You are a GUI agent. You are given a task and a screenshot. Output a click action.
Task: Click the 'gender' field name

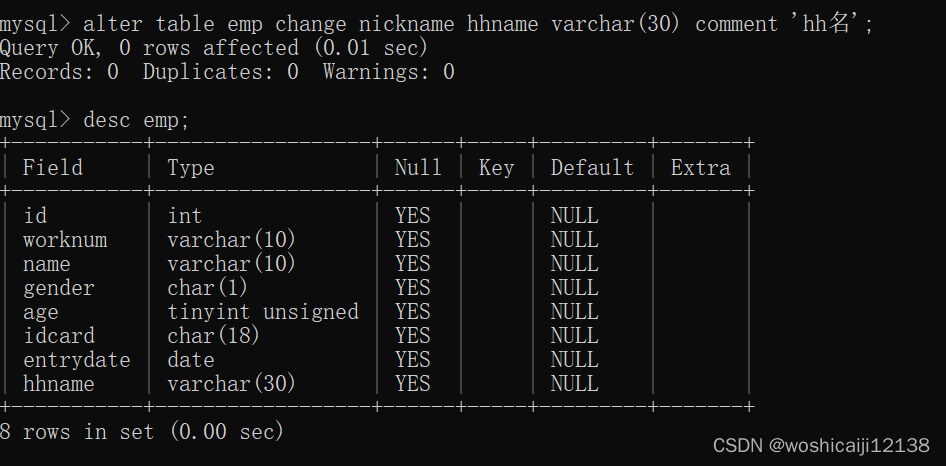59,288
